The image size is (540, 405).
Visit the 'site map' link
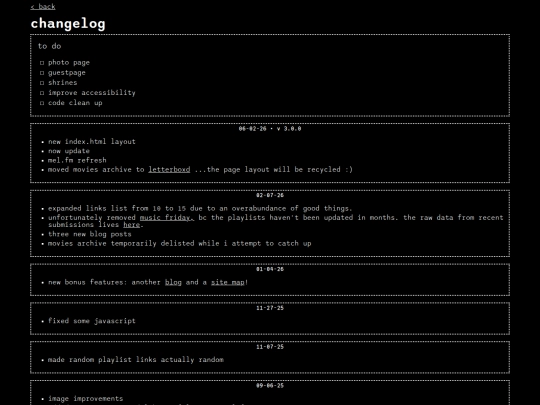click(x=228, y=282)
